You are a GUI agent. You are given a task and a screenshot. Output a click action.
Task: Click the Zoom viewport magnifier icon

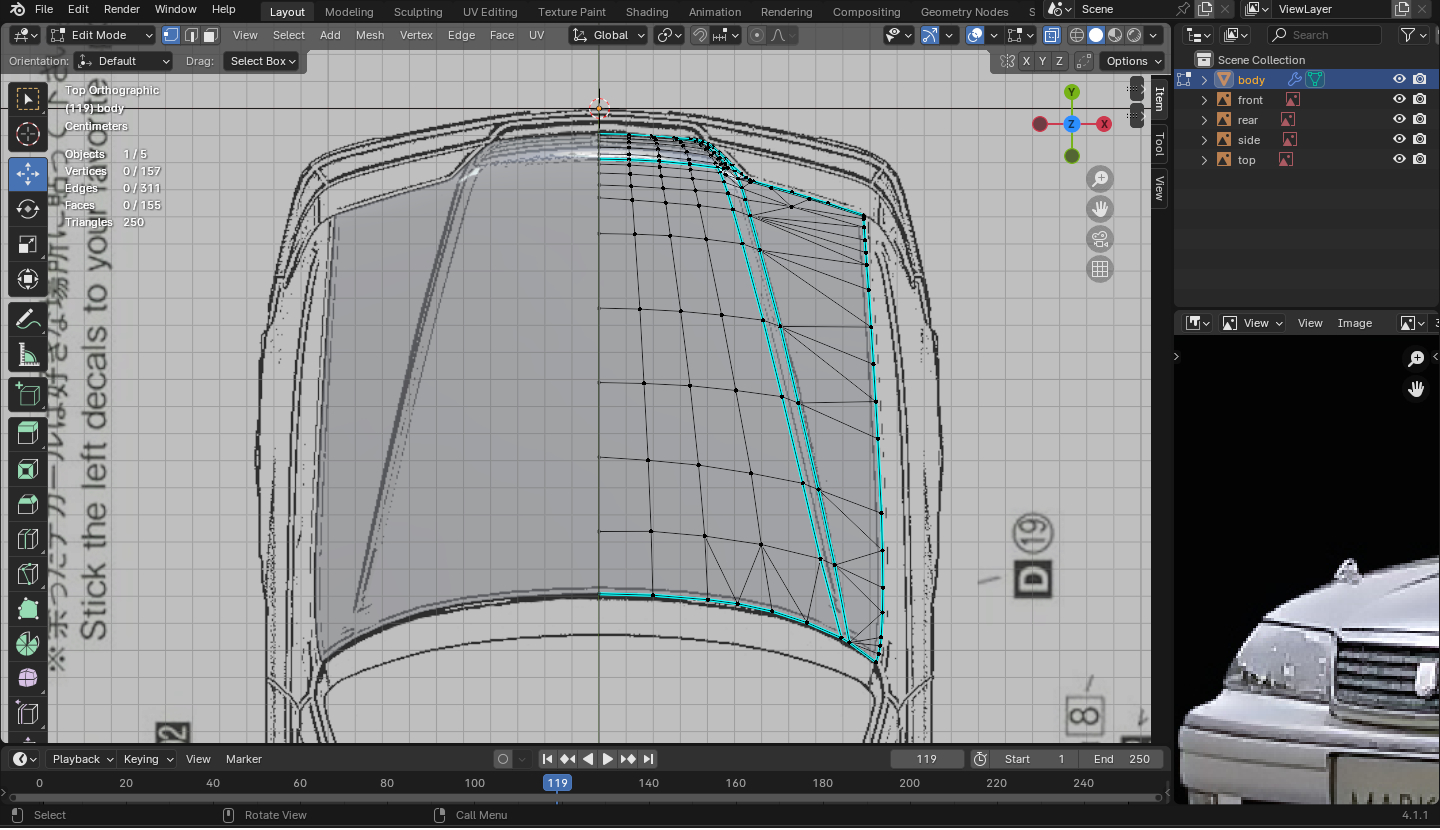pyautogui.click(x=1100, y=179)
